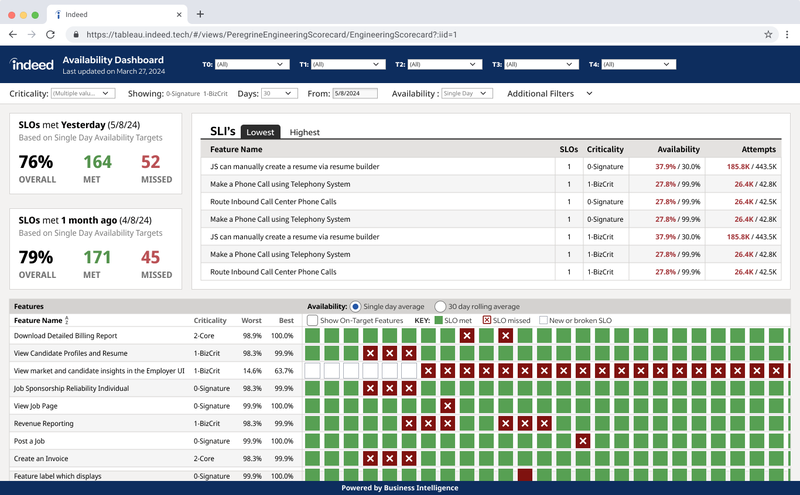Click the Availability Dashboard title
The height and width of the screenshot is (495, 800).
(113, 60)
